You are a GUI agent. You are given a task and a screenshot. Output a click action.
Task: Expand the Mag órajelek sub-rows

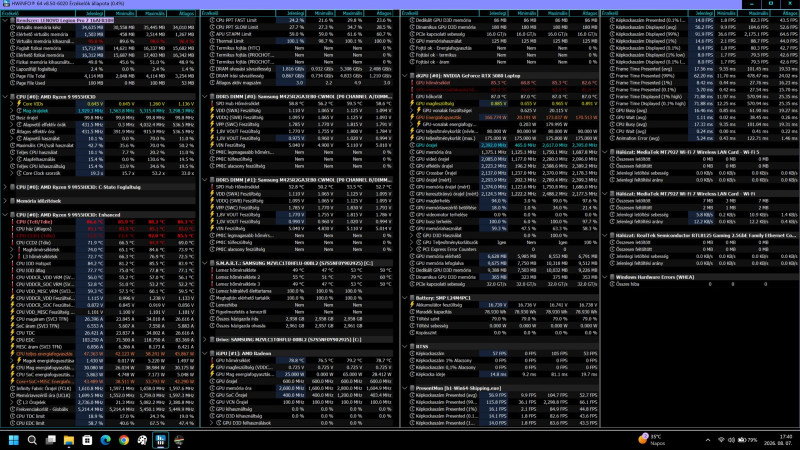coord(12,110)
